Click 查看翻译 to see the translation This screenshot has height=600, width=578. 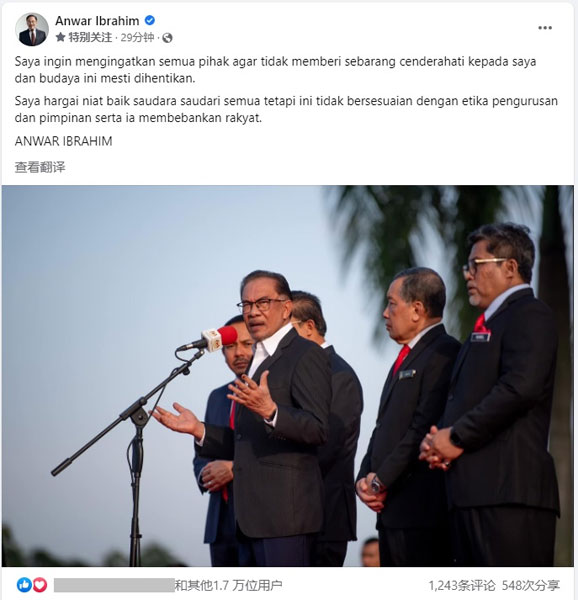coord(40,167)
